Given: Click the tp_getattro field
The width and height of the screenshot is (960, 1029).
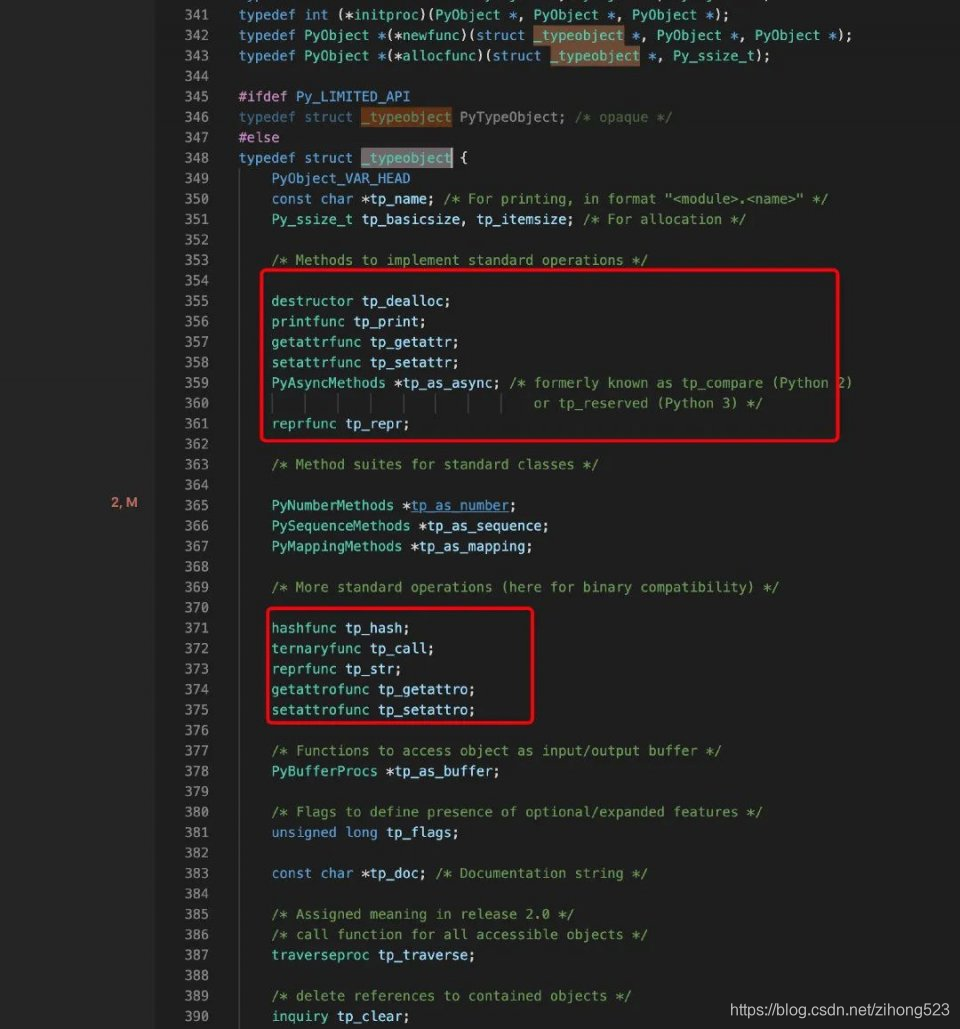Looking at the screenshot, I should click(x=423, y=689).
